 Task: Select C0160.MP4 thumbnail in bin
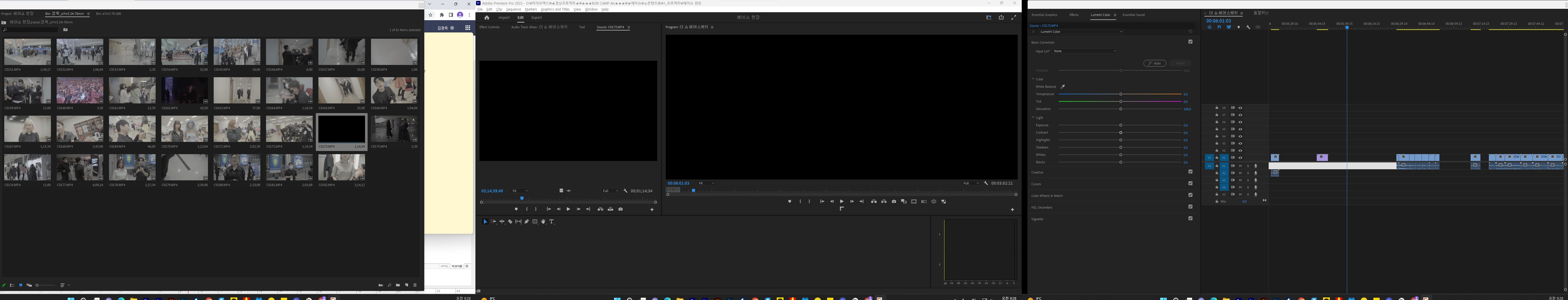[80, 91]
